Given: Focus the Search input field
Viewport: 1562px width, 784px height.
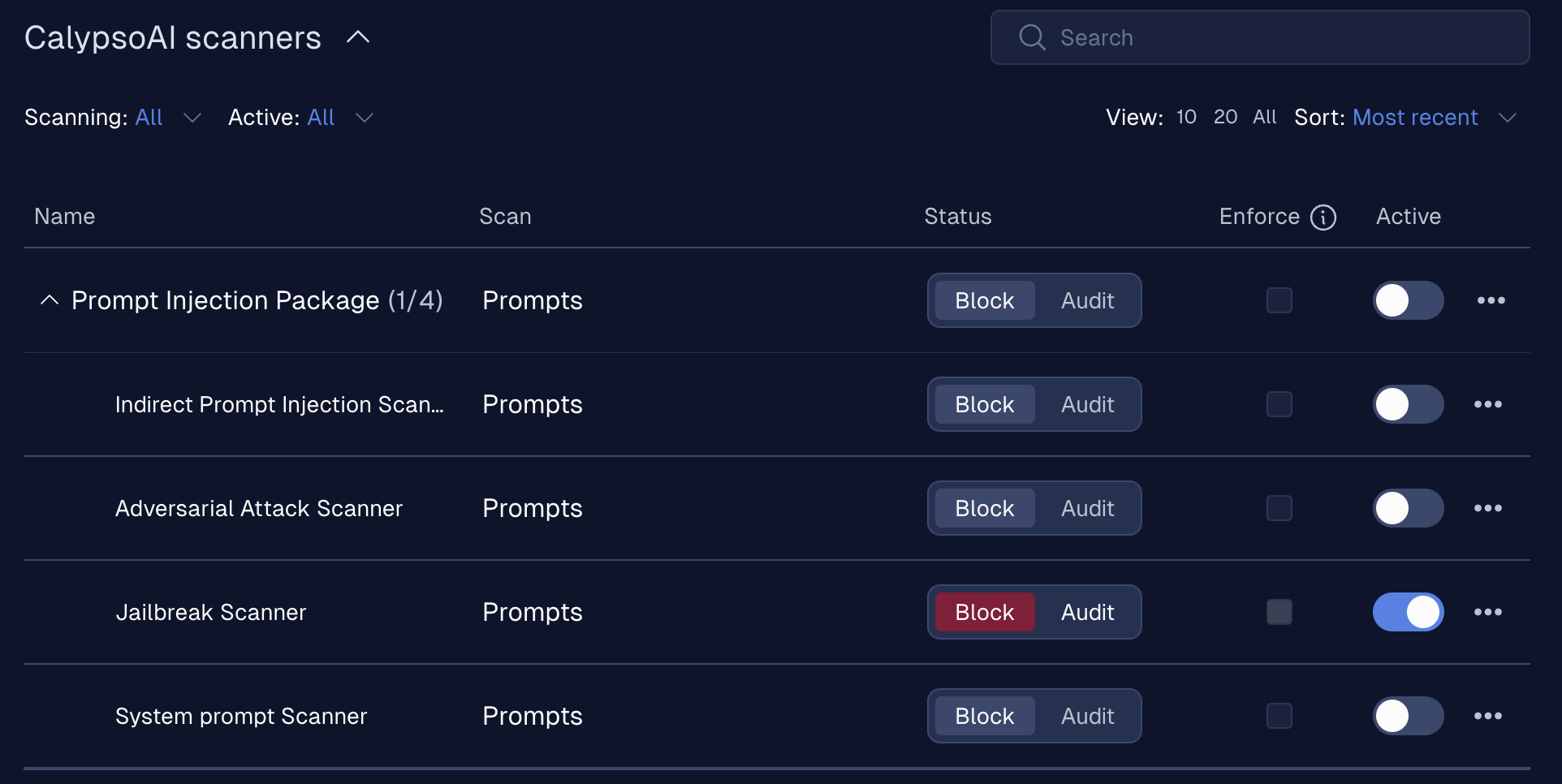Looking at the screenshot, I should pyautogui.click(x=1260, y=37).
